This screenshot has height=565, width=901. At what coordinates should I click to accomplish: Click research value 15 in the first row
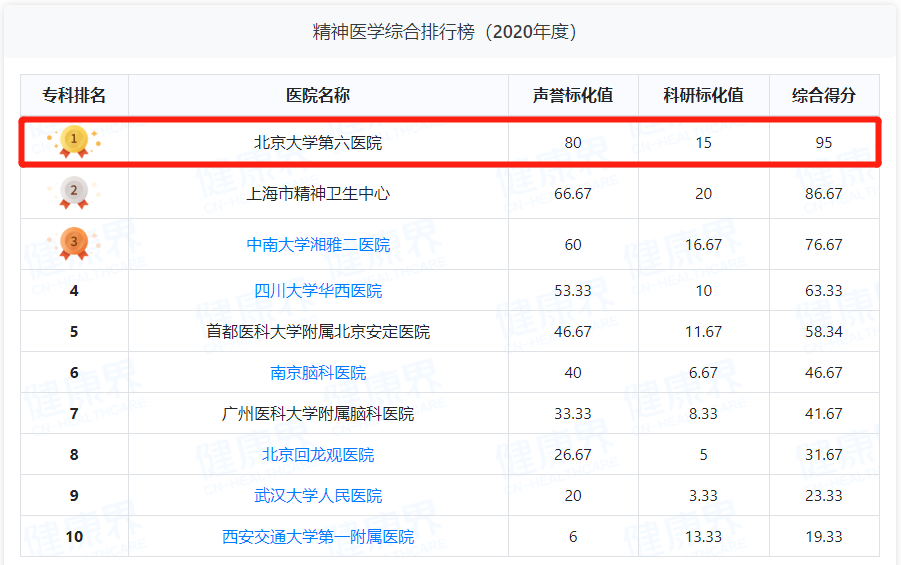[x=703, y=143]
